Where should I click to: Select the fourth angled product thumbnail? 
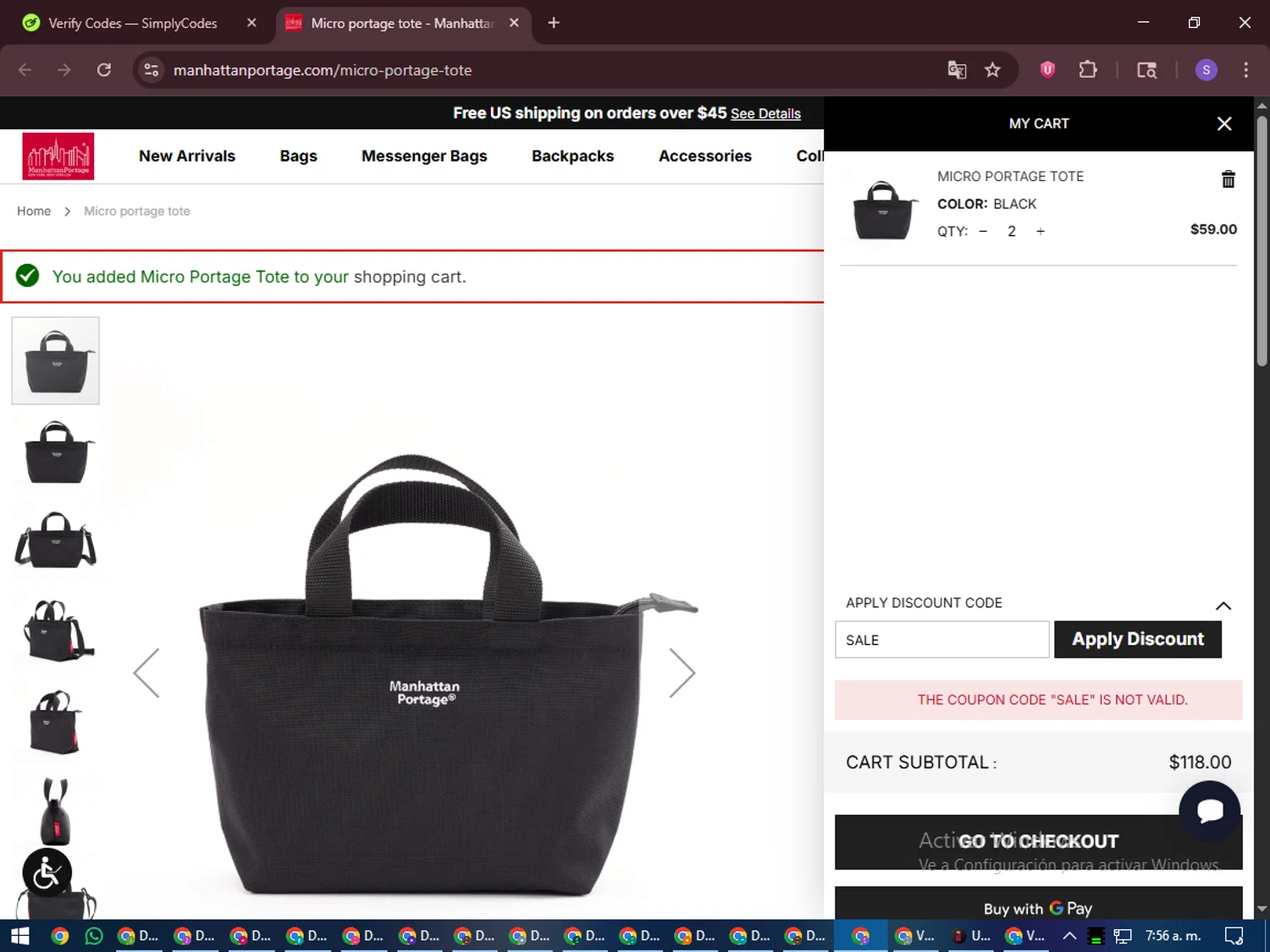(56, 631)
